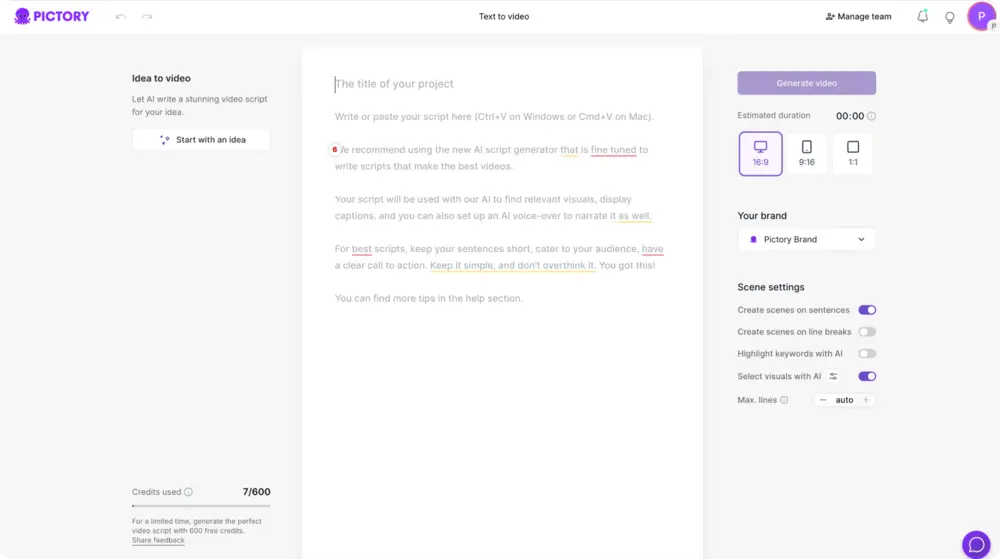1000x559 pixels.
Task: Click the underlined 'fine tuned' text
Action: pyautogui.click(x=613, y=150)
